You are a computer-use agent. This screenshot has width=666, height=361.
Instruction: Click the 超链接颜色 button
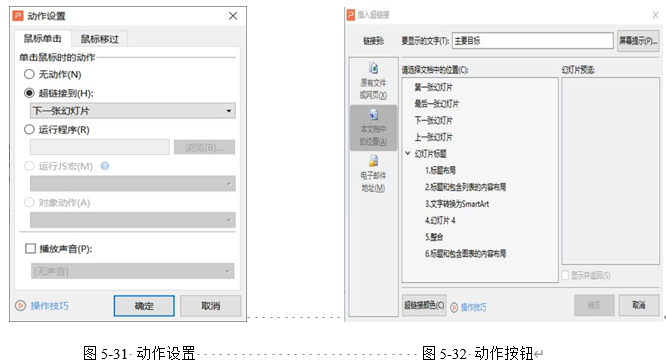tap(424, 305)
